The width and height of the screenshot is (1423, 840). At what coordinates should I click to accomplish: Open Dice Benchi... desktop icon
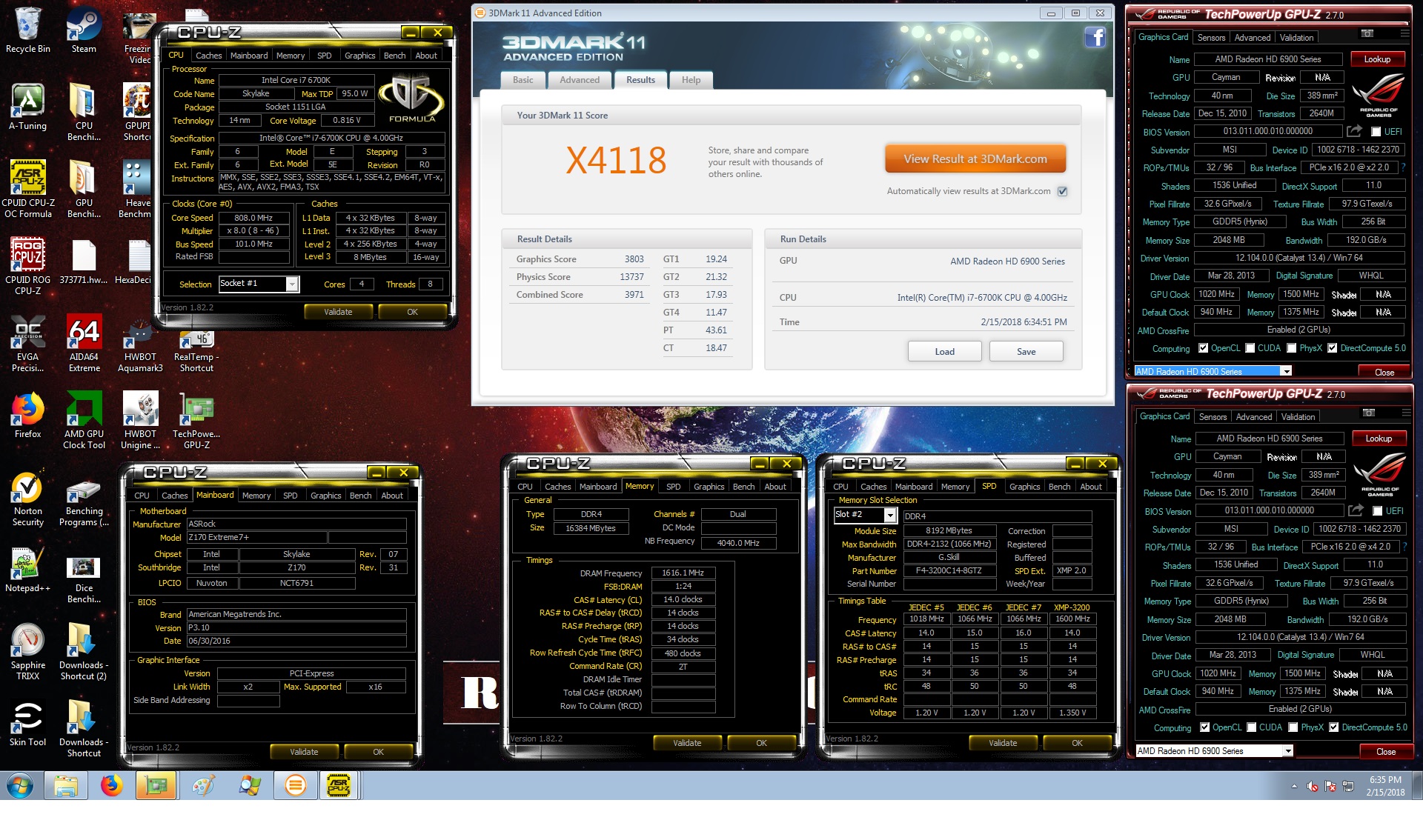84,580
